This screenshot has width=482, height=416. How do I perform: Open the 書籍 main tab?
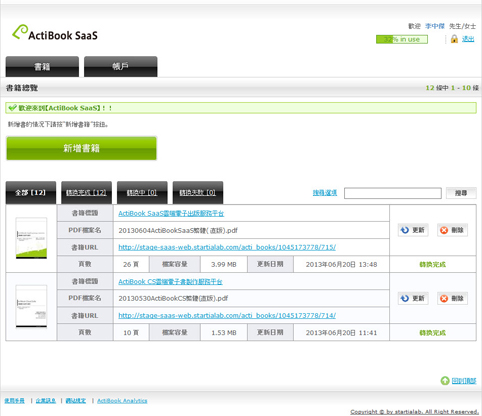[x=42, y=67]
